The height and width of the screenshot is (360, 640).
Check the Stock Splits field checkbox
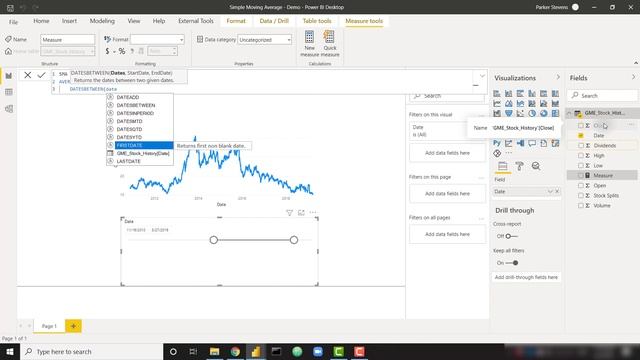(x=581, y=196)
